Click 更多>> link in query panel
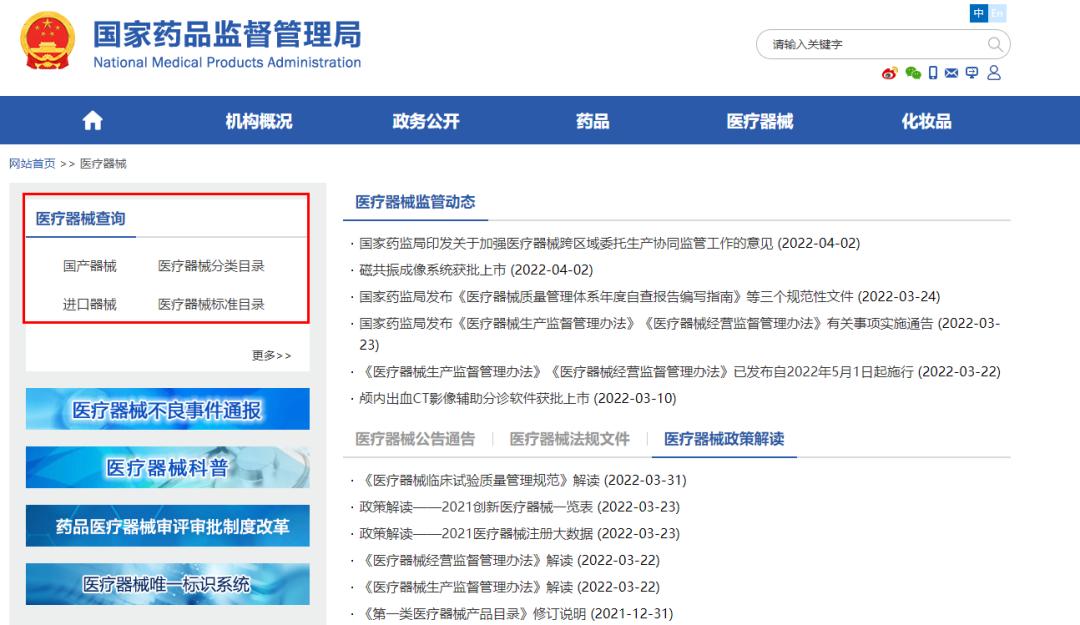This screenshot has height=625, width=1080. coord(271,356)
